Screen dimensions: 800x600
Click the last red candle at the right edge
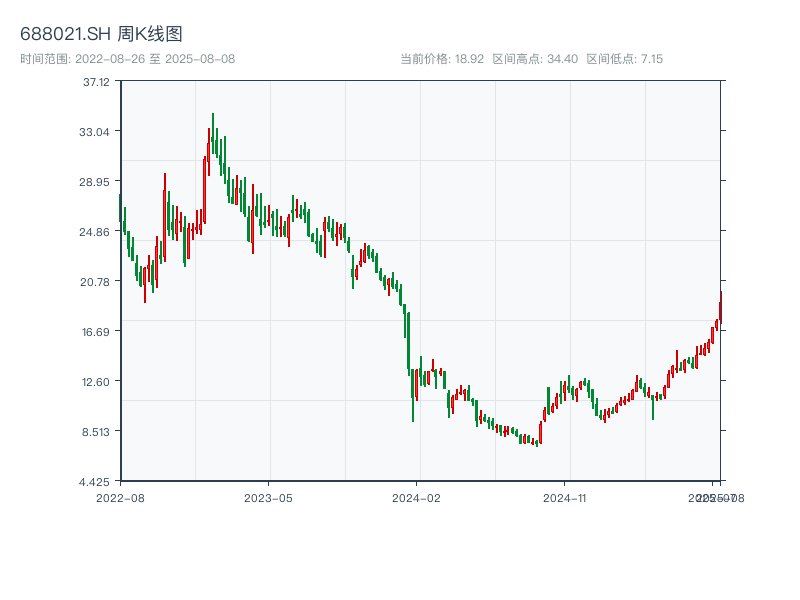pyautogui.click(x=721, y=308)
